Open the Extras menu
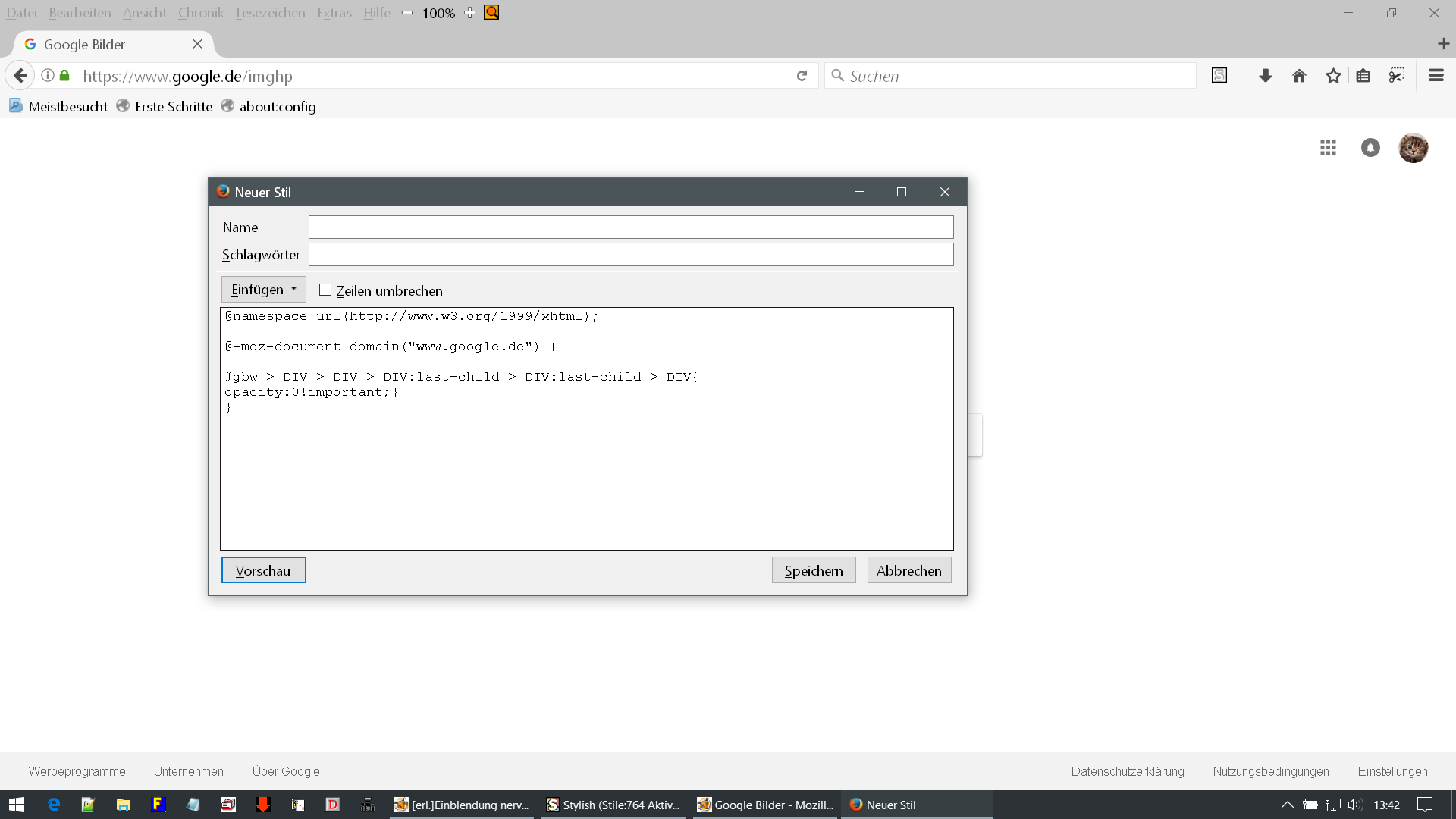The image size is (1456, 819). click(334, 13)
